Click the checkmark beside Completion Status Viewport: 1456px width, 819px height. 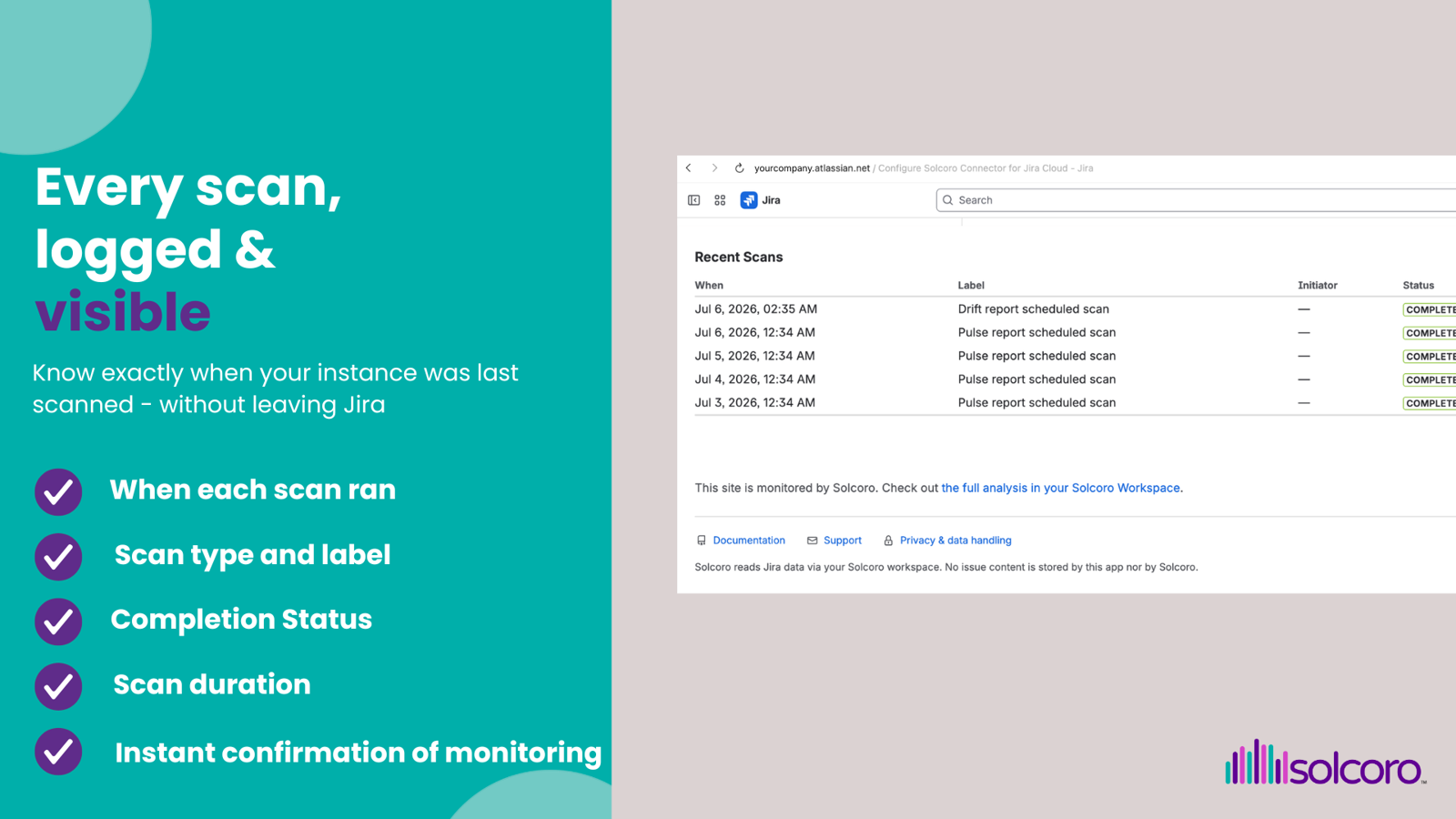pos(58,622)
